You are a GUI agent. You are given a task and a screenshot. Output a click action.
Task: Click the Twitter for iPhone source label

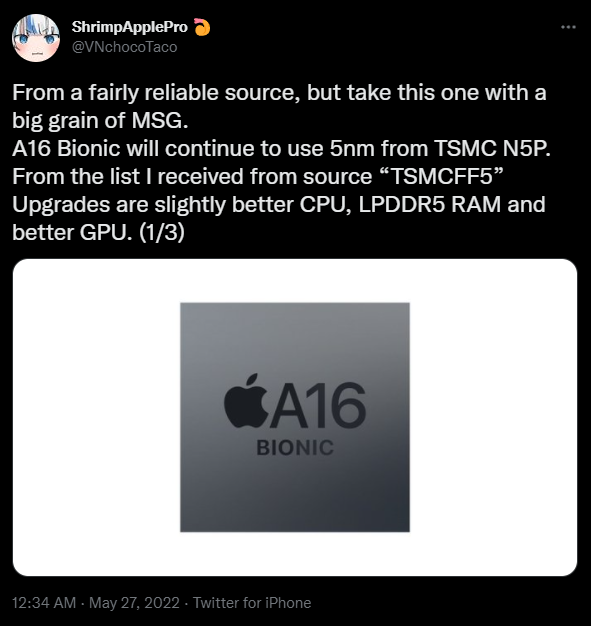pos(252,603)
